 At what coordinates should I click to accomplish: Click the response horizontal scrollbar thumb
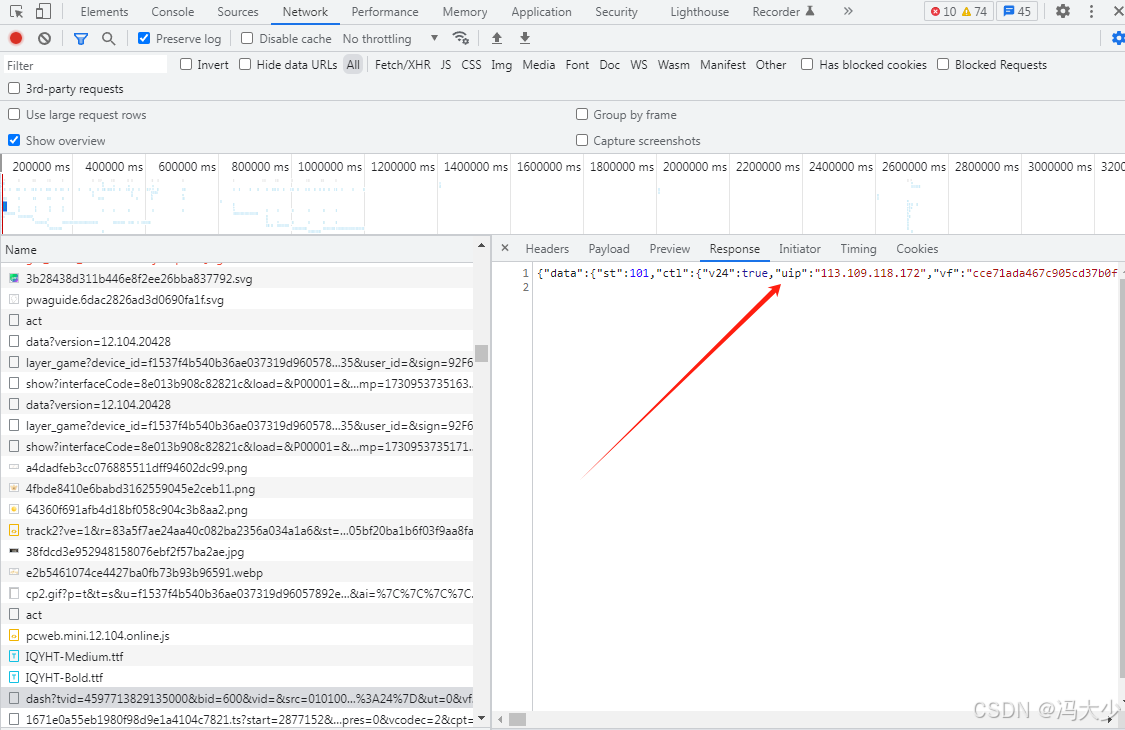517,719
